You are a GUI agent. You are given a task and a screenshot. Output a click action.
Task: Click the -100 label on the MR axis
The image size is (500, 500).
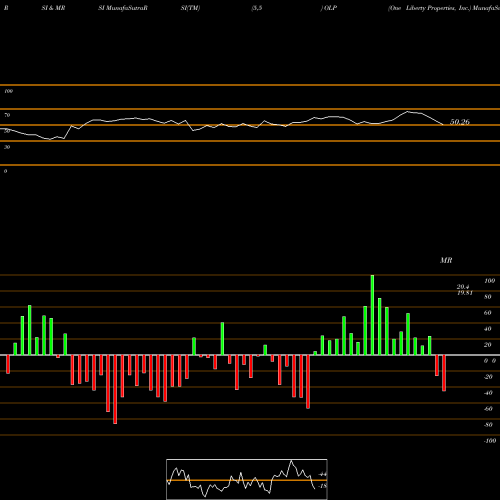(490, 441)
